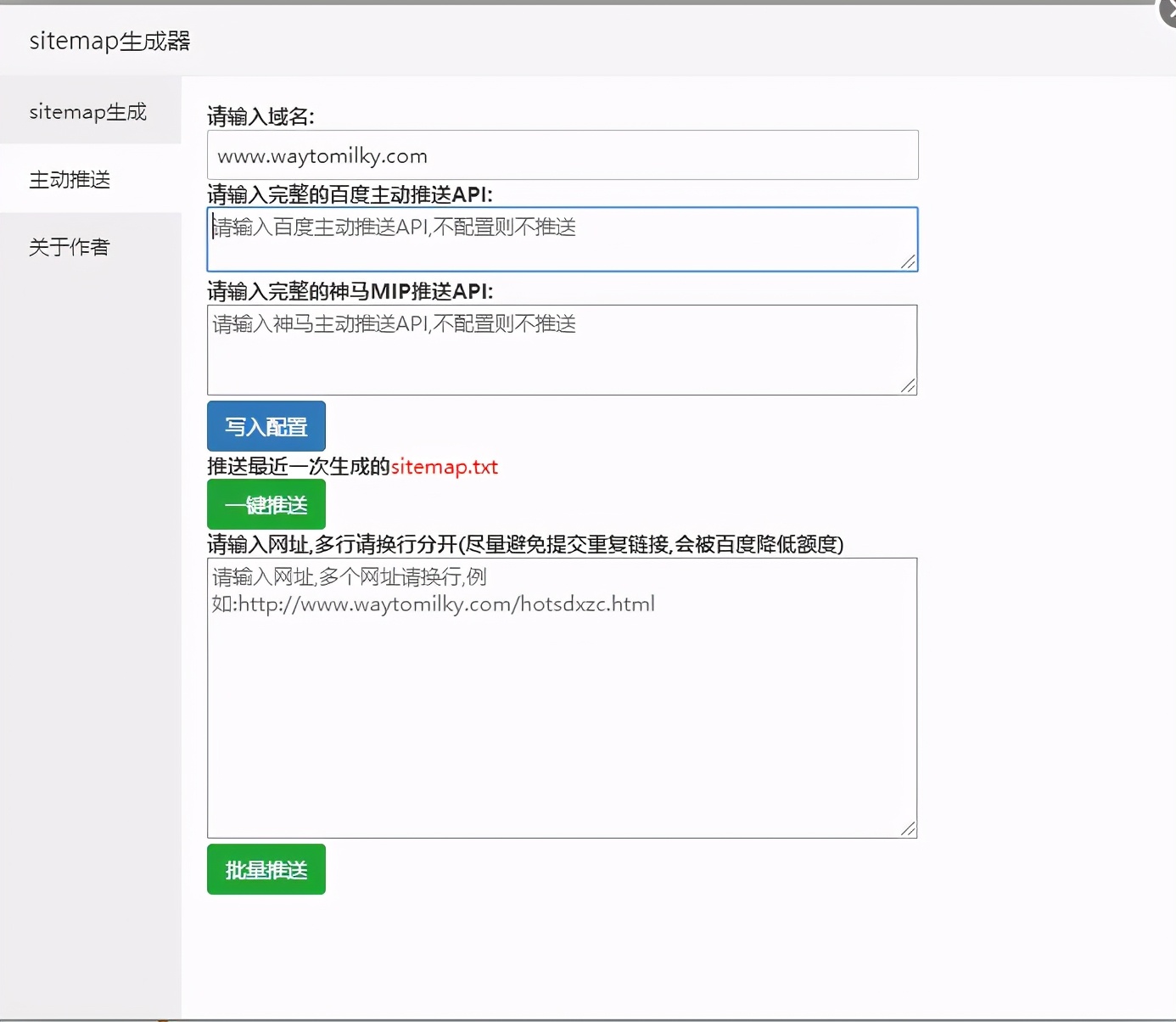Click the red sitemap.txt text
Image resolution: width=1176 pixels, height=1022 pixels.
coord(445,467)
